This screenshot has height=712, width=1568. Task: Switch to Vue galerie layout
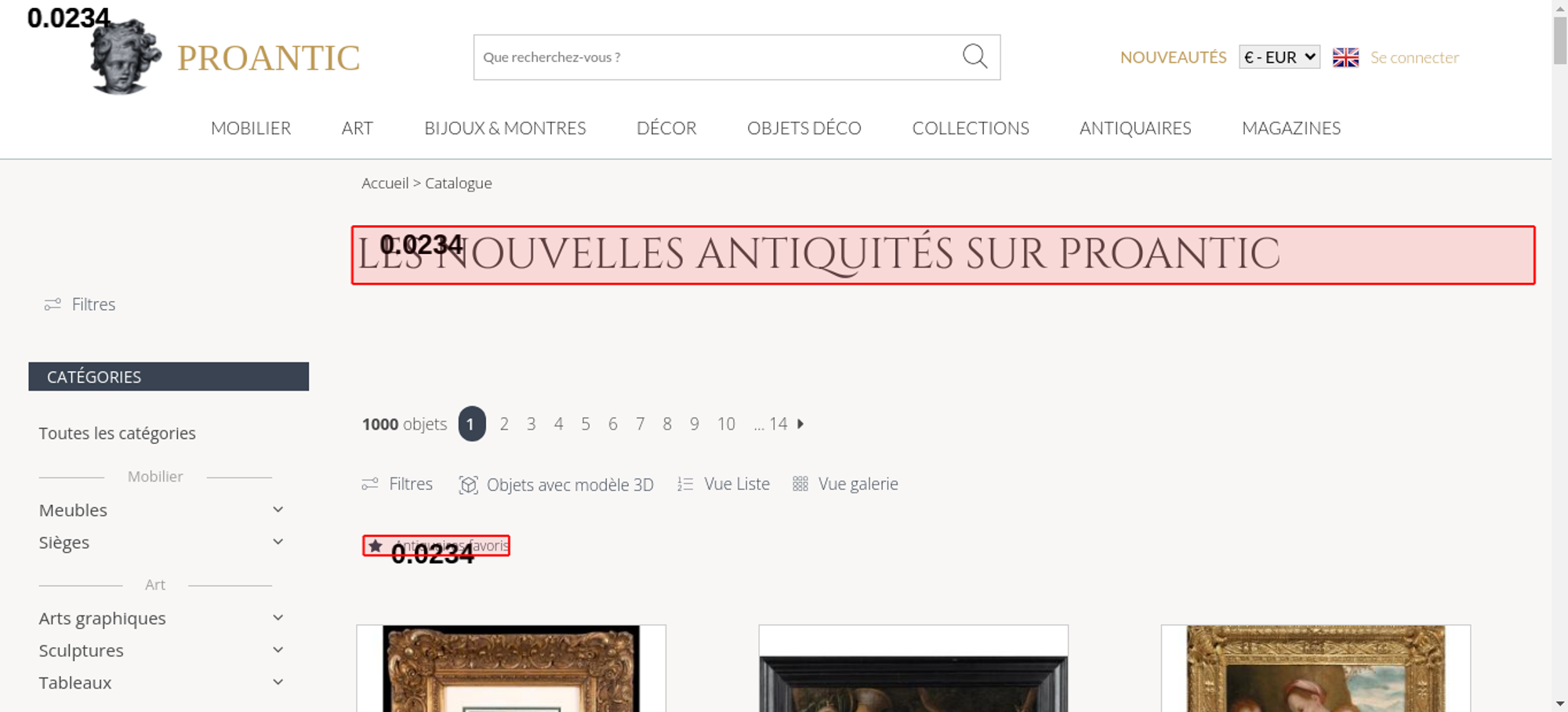846,484
